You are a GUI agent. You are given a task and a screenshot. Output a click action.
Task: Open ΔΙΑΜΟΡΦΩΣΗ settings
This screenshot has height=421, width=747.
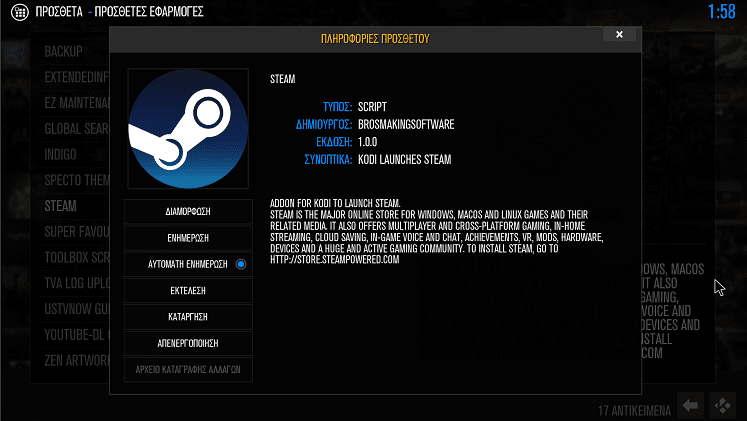click(188, 211)
